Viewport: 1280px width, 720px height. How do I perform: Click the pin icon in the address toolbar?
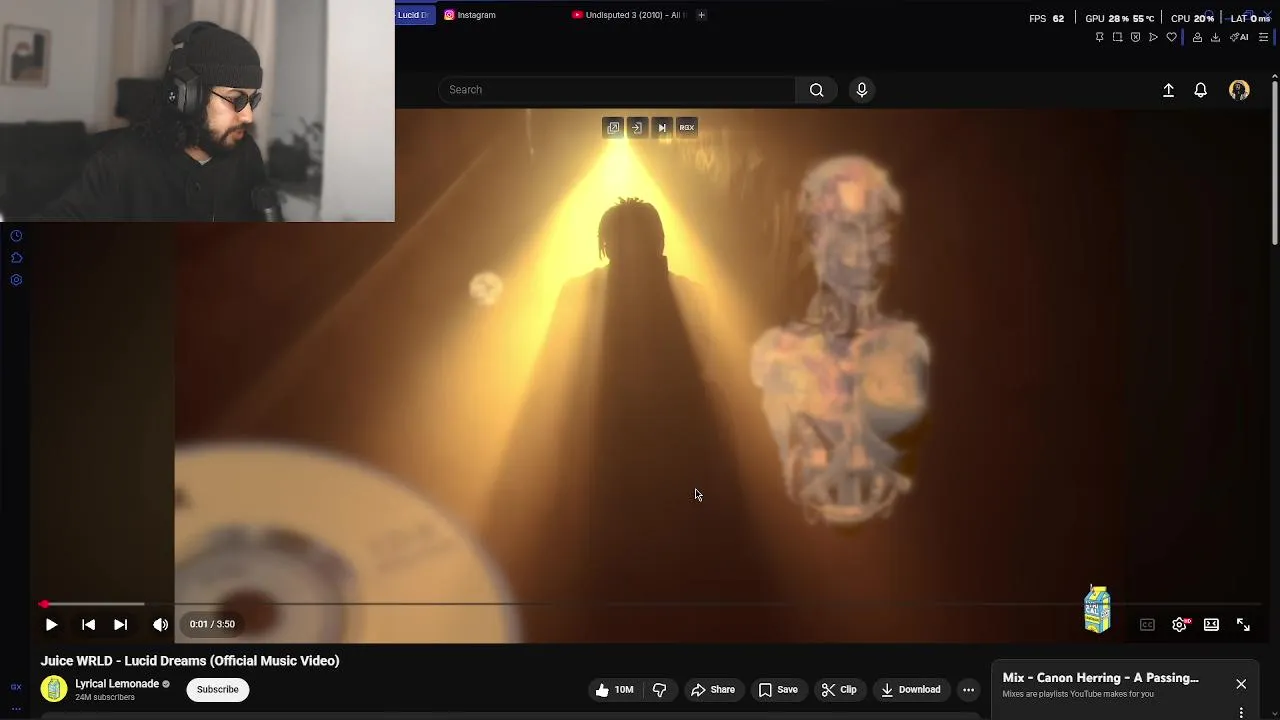pyautogui.click(x=1099, y=37)
